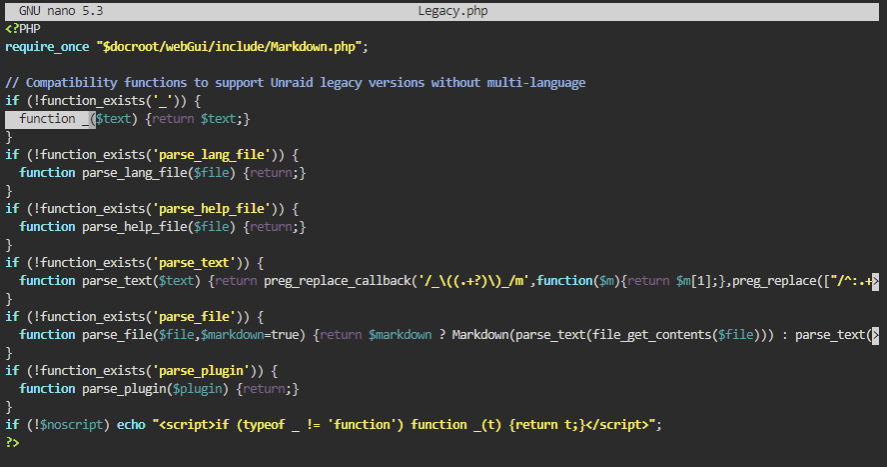Click the line overflow marker on parse_text line
887x467 pixels.
pos(876,281)
